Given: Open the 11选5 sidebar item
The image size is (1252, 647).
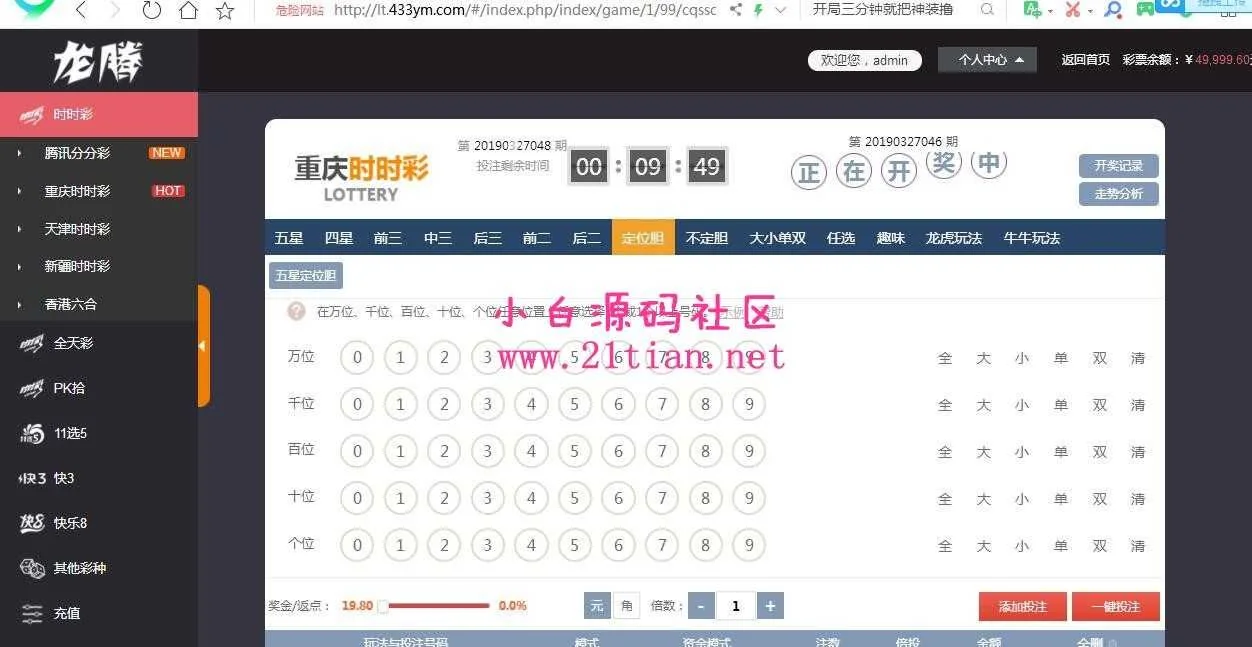Looking at the screenshot, I should click(x=70, y=433).
